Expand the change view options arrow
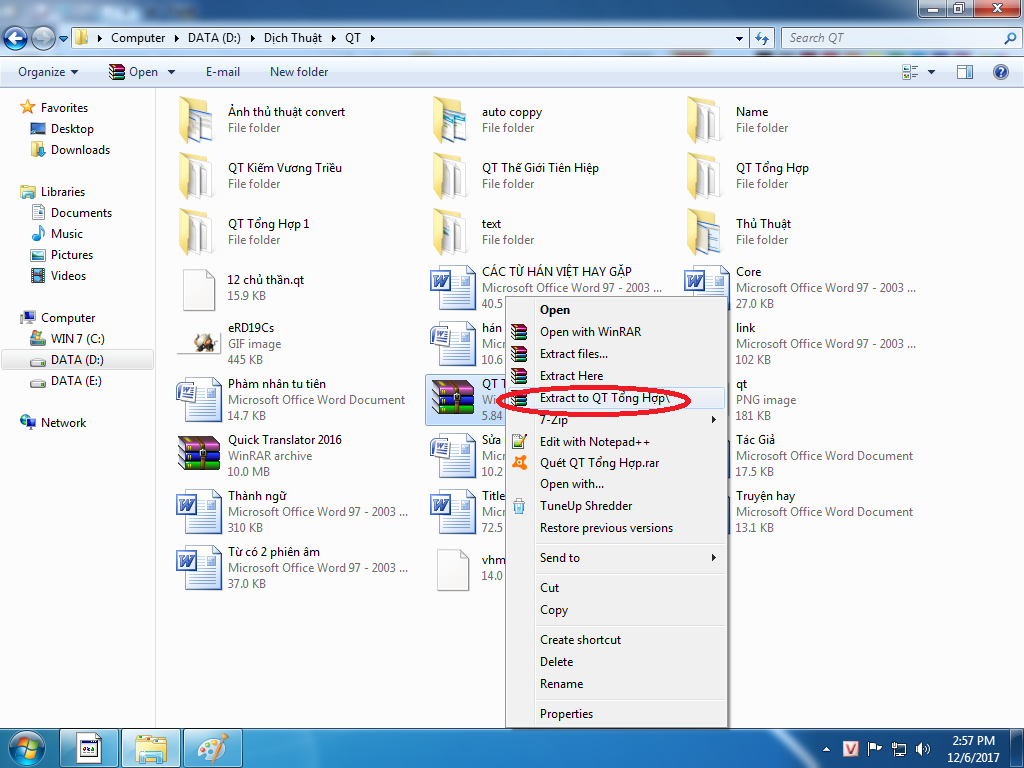The image size is (1024, 768). coord(932,72)
